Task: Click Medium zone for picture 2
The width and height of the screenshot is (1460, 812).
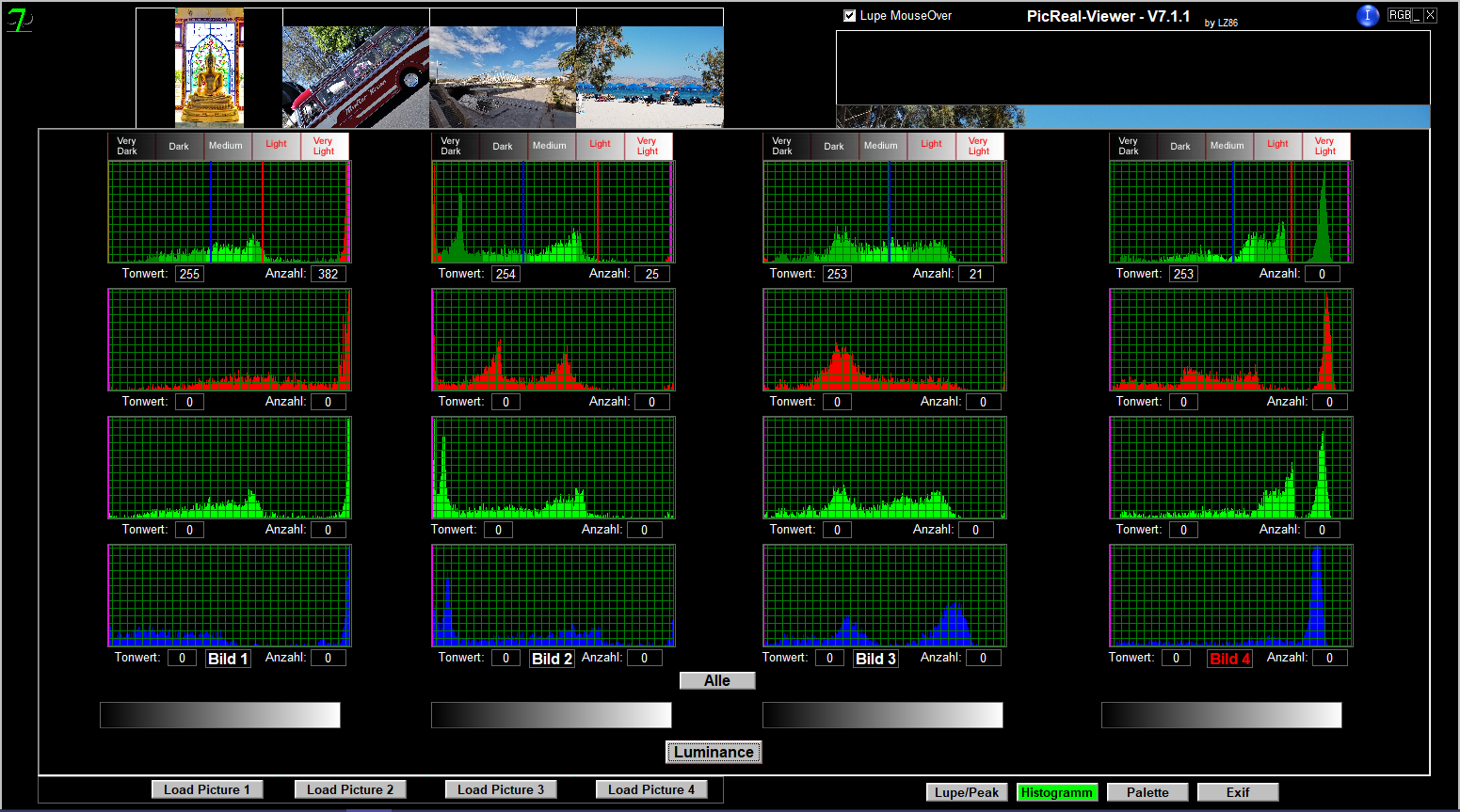Action: (x=552, y=146)
